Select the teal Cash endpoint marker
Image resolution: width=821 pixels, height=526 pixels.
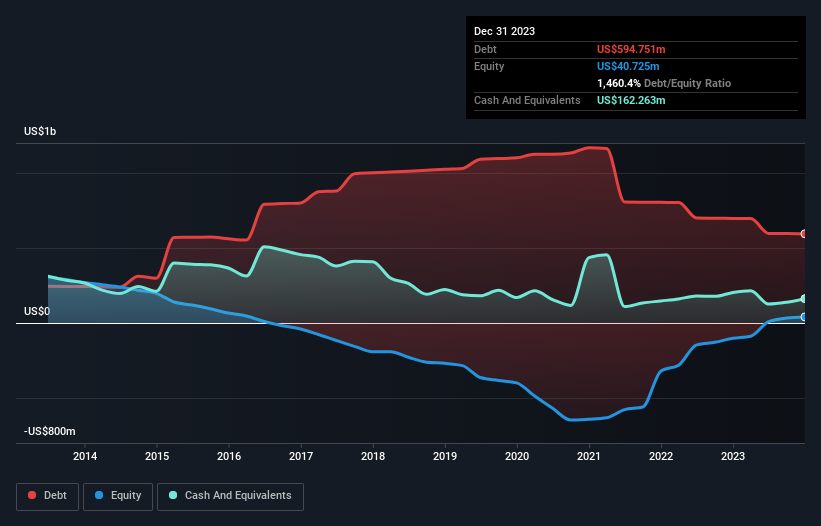(x=804, y=299)
